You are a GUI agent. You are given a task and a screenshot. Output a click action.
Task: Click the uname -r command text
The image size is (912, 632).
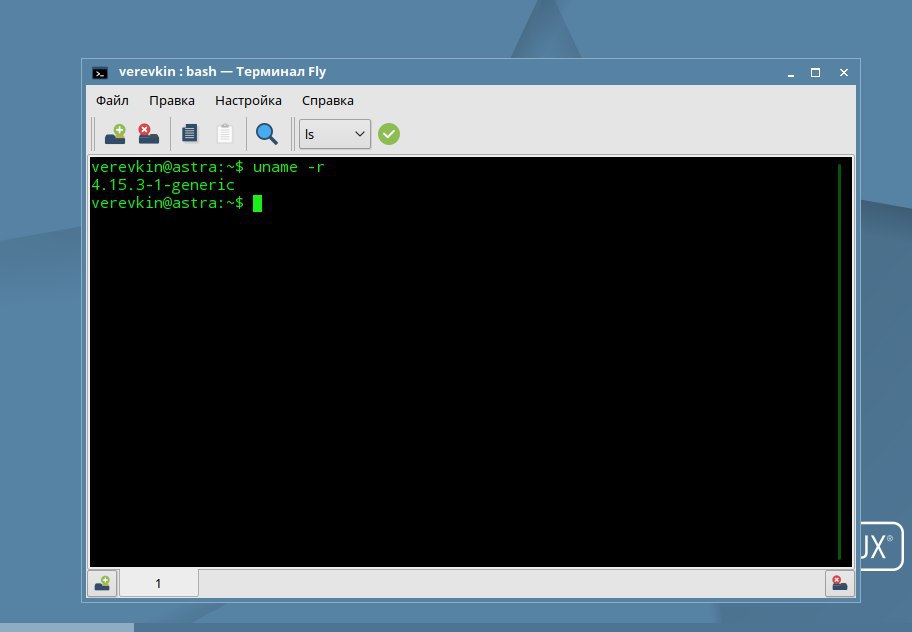[x=288, y=167]
